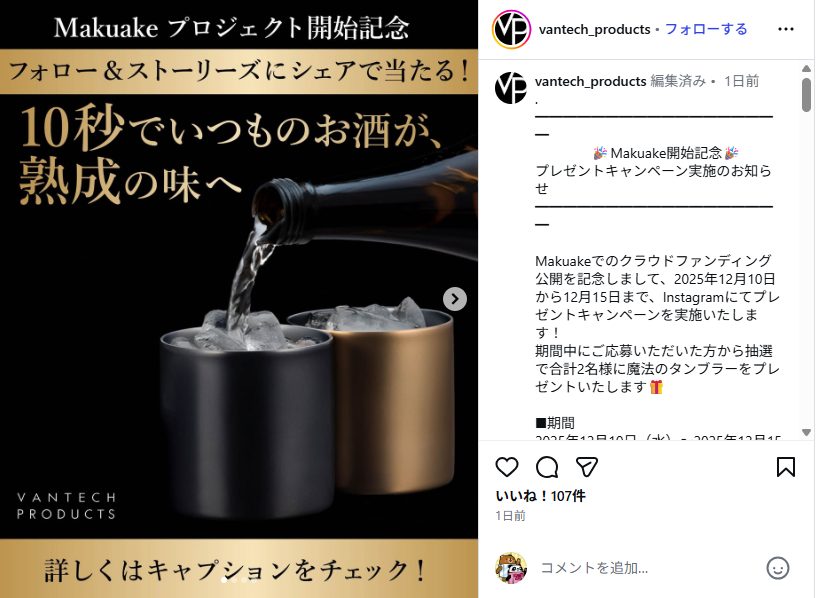
Task: Click caption scrollbar up arrow
Action: coord(806,69)
